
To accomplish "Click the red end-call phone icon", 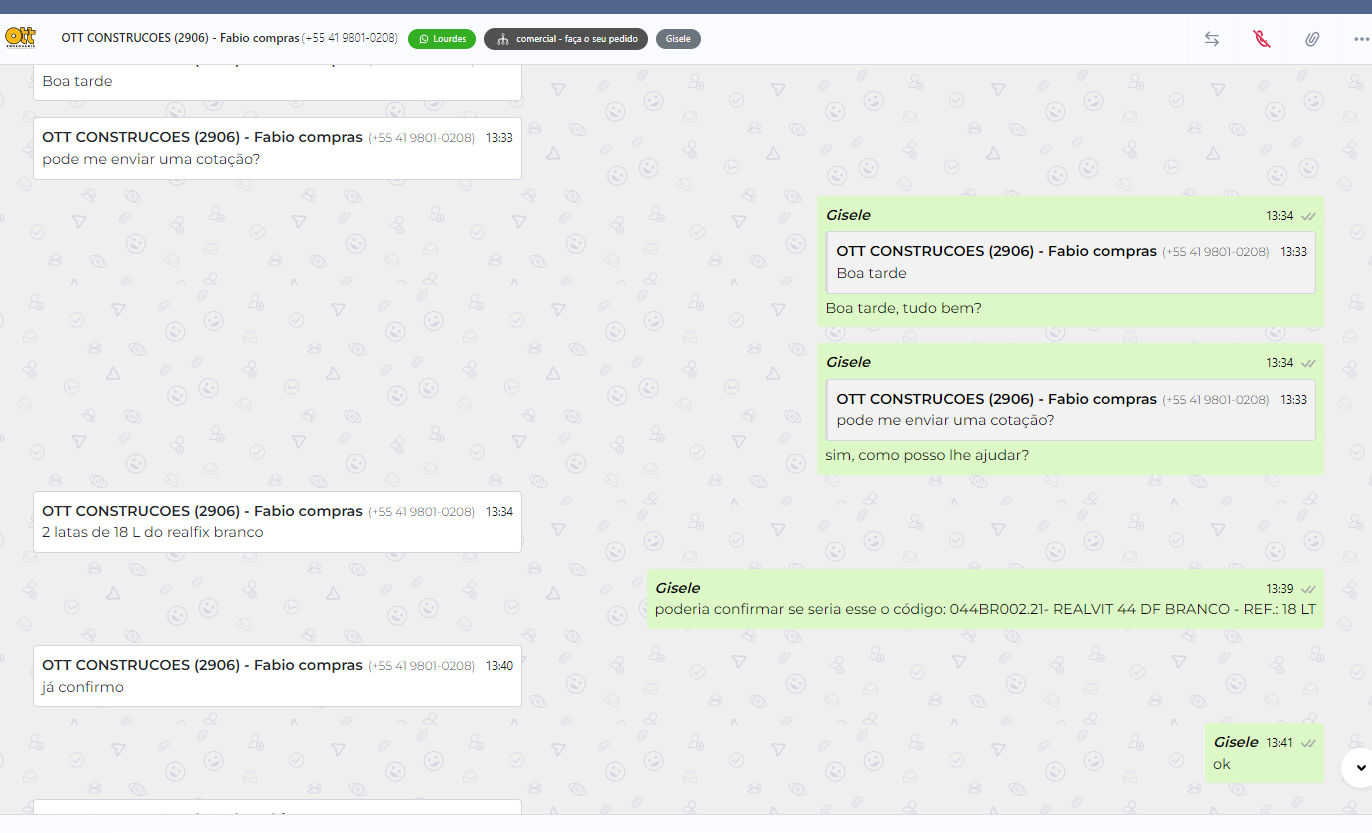I will click(1262, 39).
